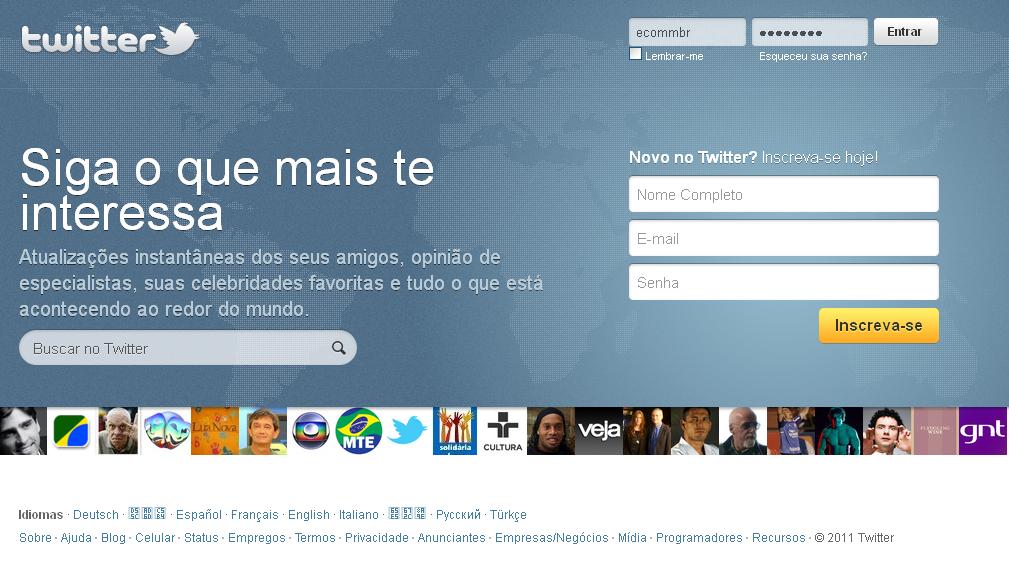Click the '© 2011 Twitter' copyright text

(x=855, y=538)
